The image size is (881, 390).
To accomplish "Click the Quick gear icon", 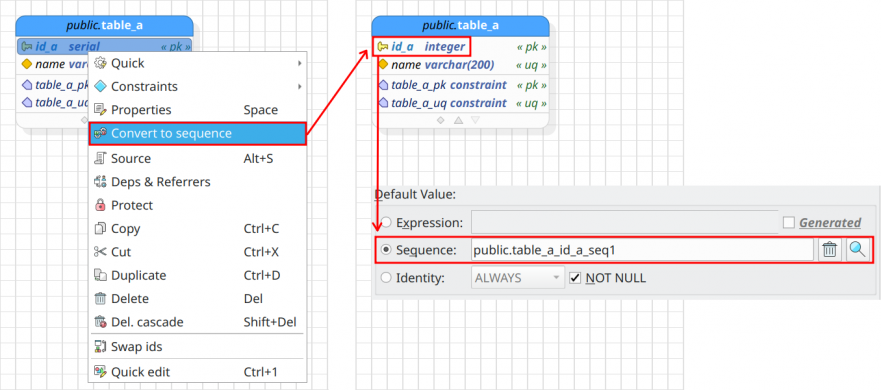I will tap(100, 64).
